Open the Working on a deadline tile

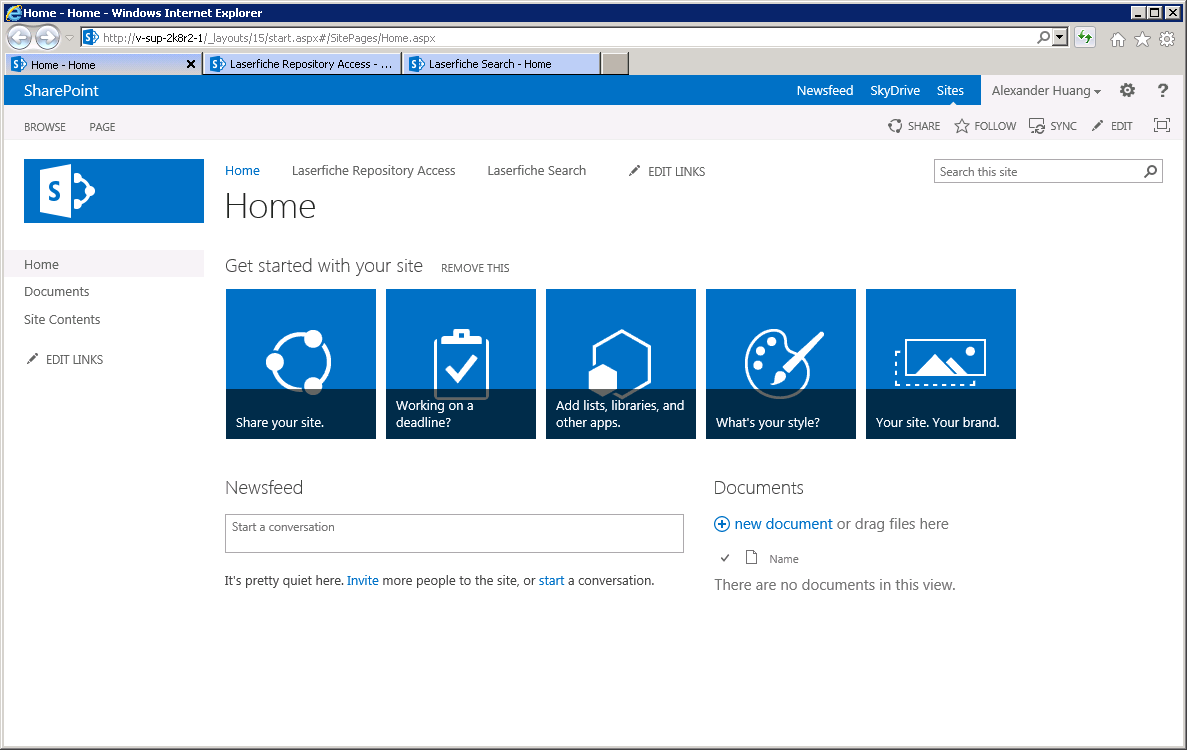[461, 364]
